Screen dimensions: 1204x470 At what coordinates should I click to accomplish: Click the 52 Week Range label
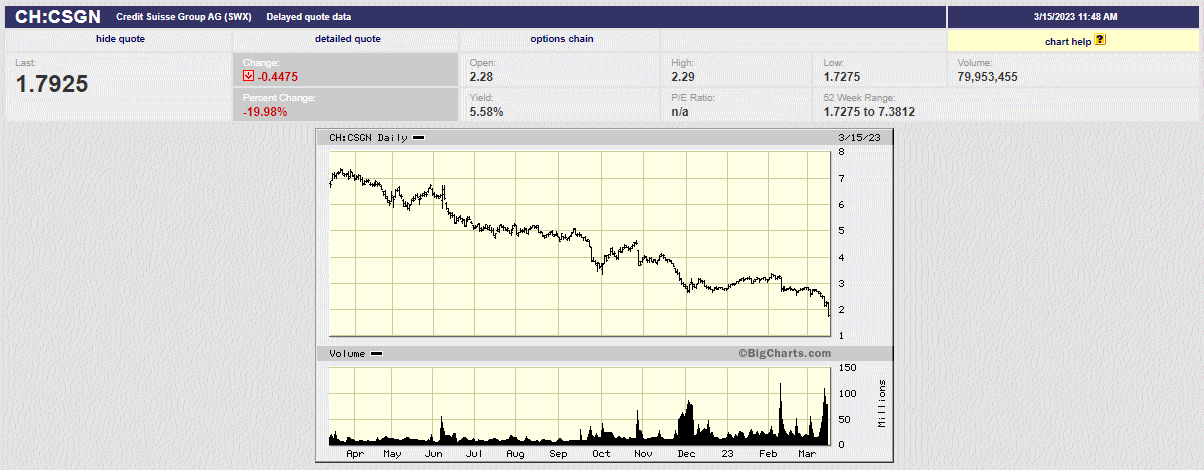point(859,98)
